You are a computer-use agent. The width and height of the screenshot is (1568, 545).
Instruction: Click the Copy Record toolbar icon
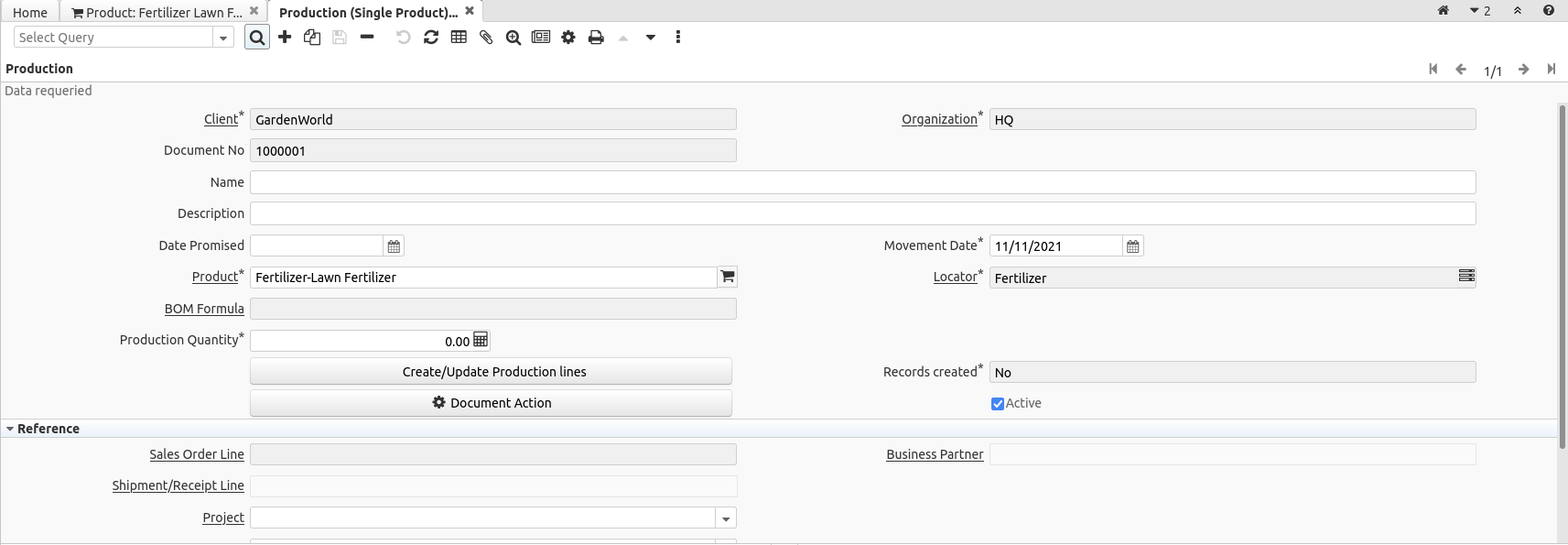[312, 38]
